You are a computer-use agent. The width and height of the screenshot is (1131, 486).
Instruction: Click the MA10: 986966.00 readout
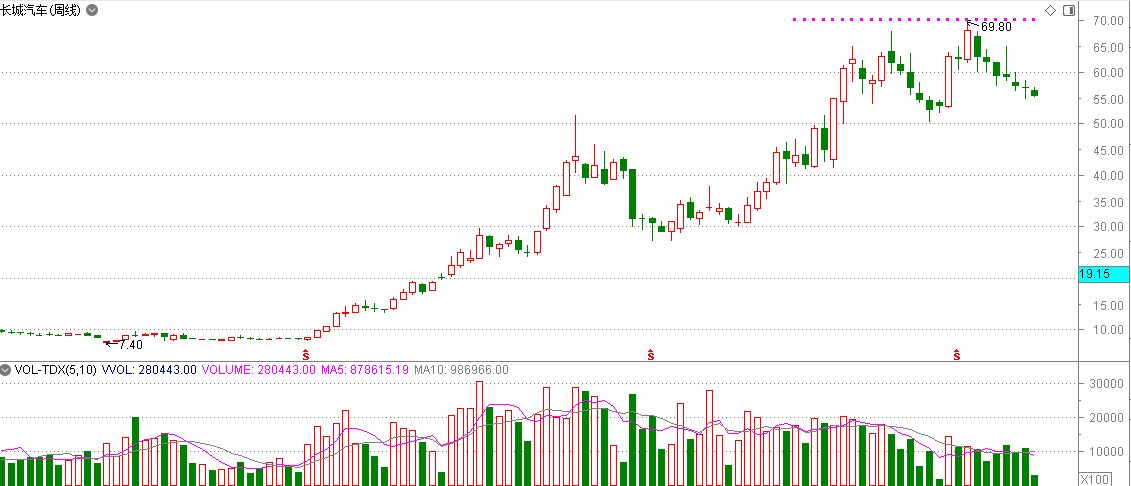462,370
